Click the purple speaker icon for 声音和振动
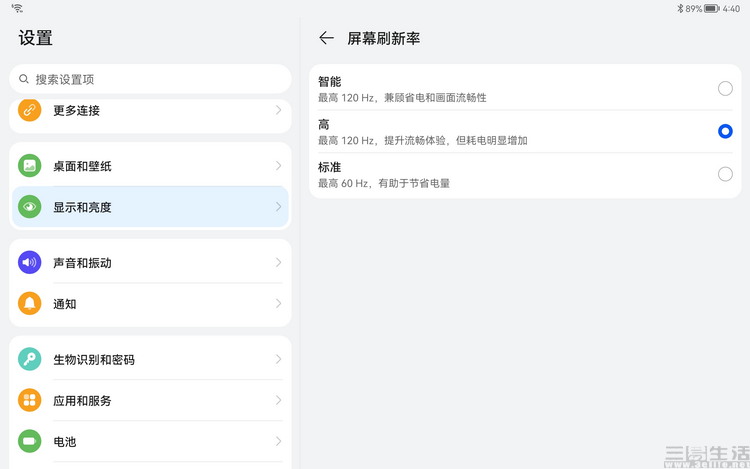Screen dimensions: 750x469 pos(30,263)
